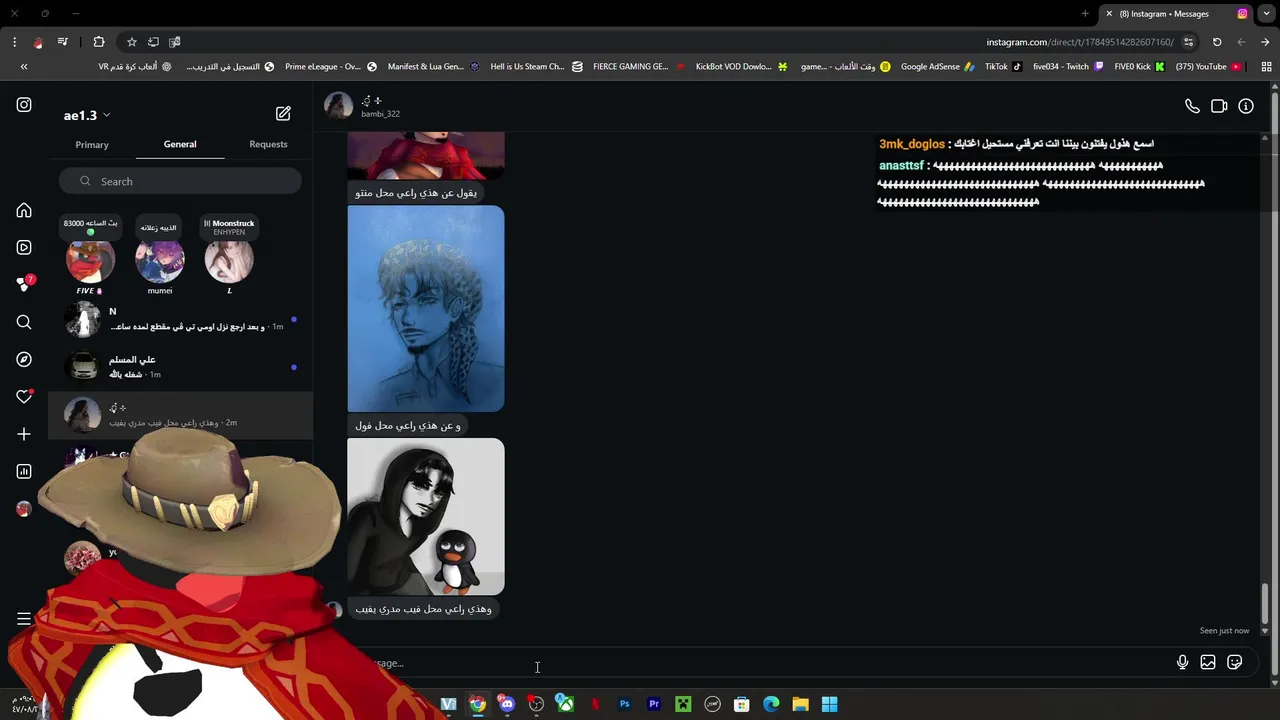Image resolution: width=1280 pixels, height=720 pixels.
Task: Open a new browser tab with plus
Action: coord(1085,14)
